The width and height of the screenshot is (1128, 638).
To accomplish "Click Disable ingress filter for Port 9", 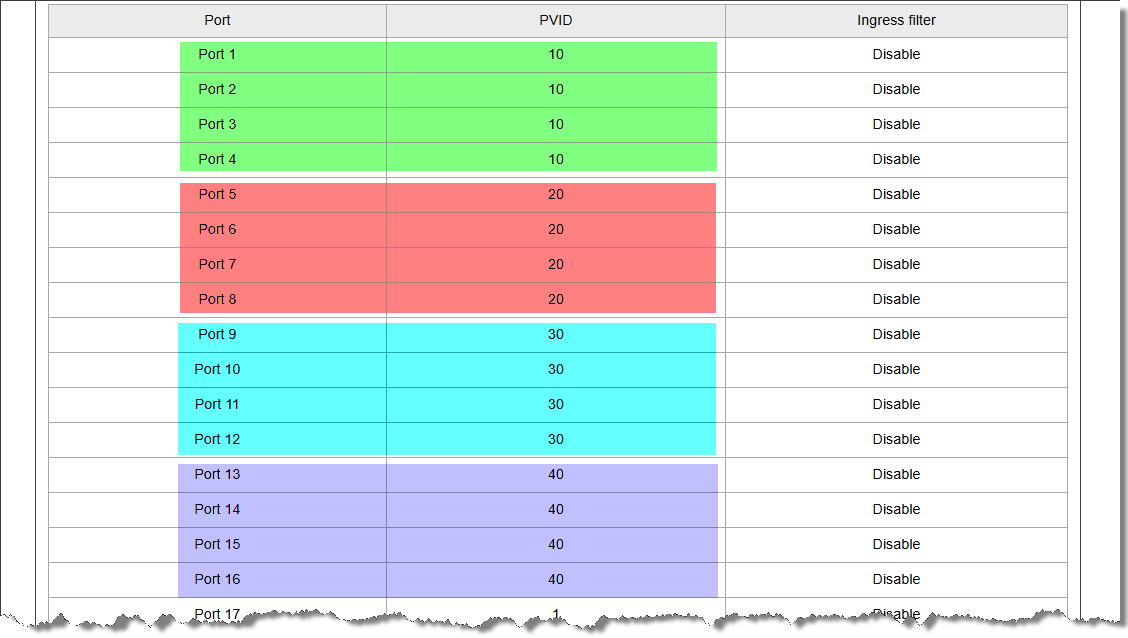I will [x=896, y=334].
